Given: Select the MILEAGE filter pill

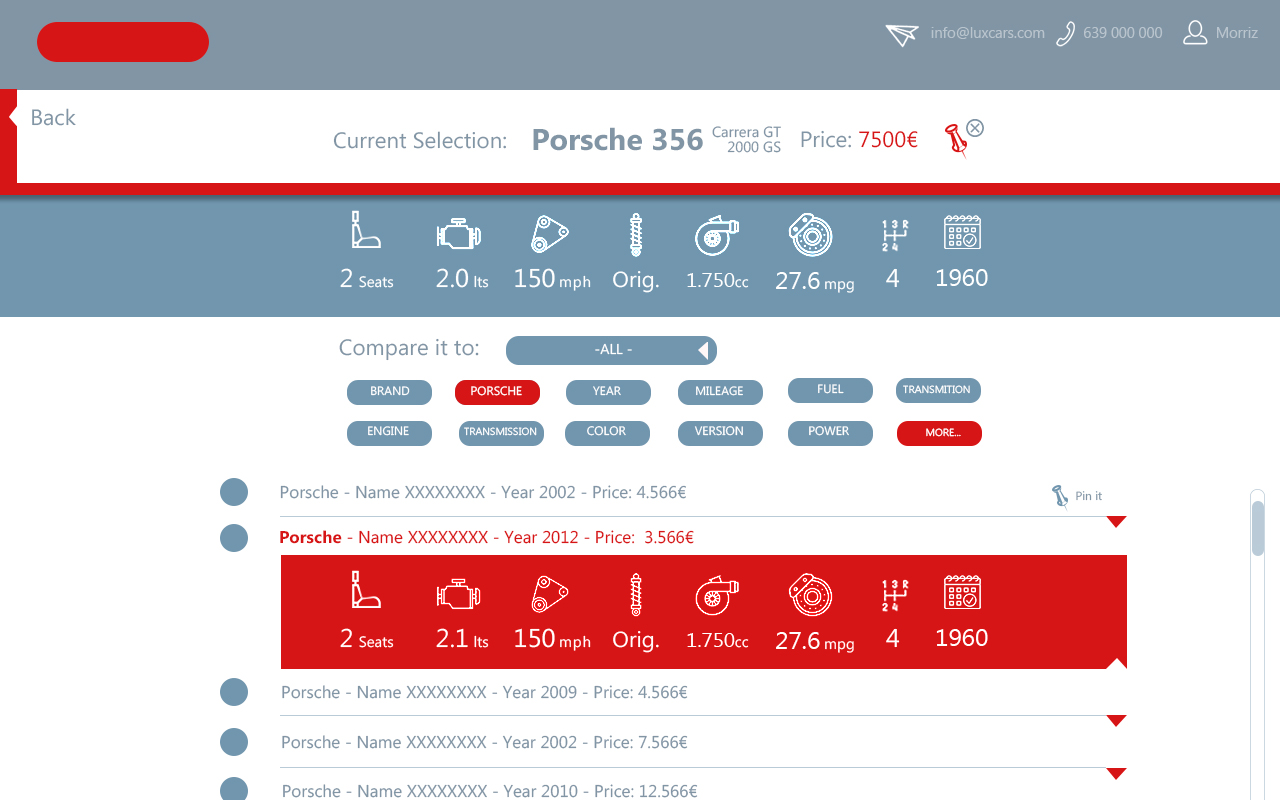Looking at the screenshot, I should (720, 392).
